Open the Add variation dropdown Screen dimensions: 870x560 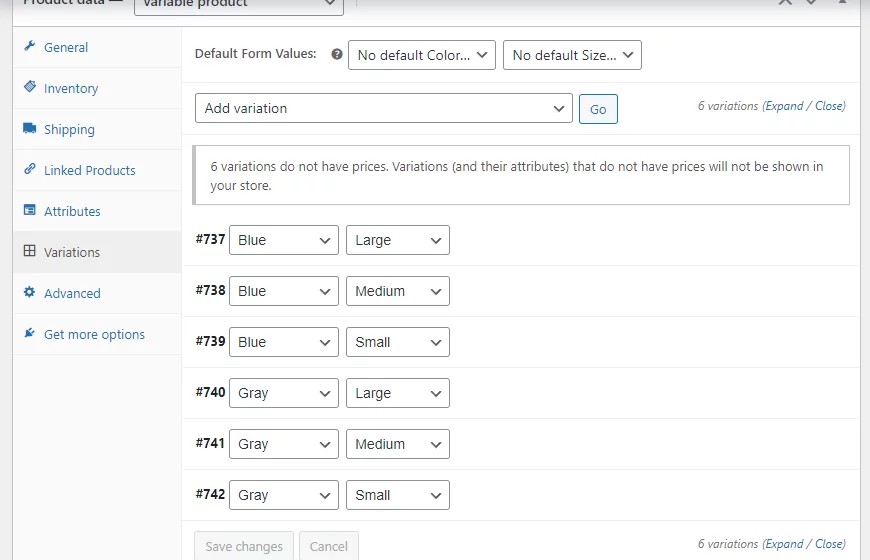[x=383, y=108]
